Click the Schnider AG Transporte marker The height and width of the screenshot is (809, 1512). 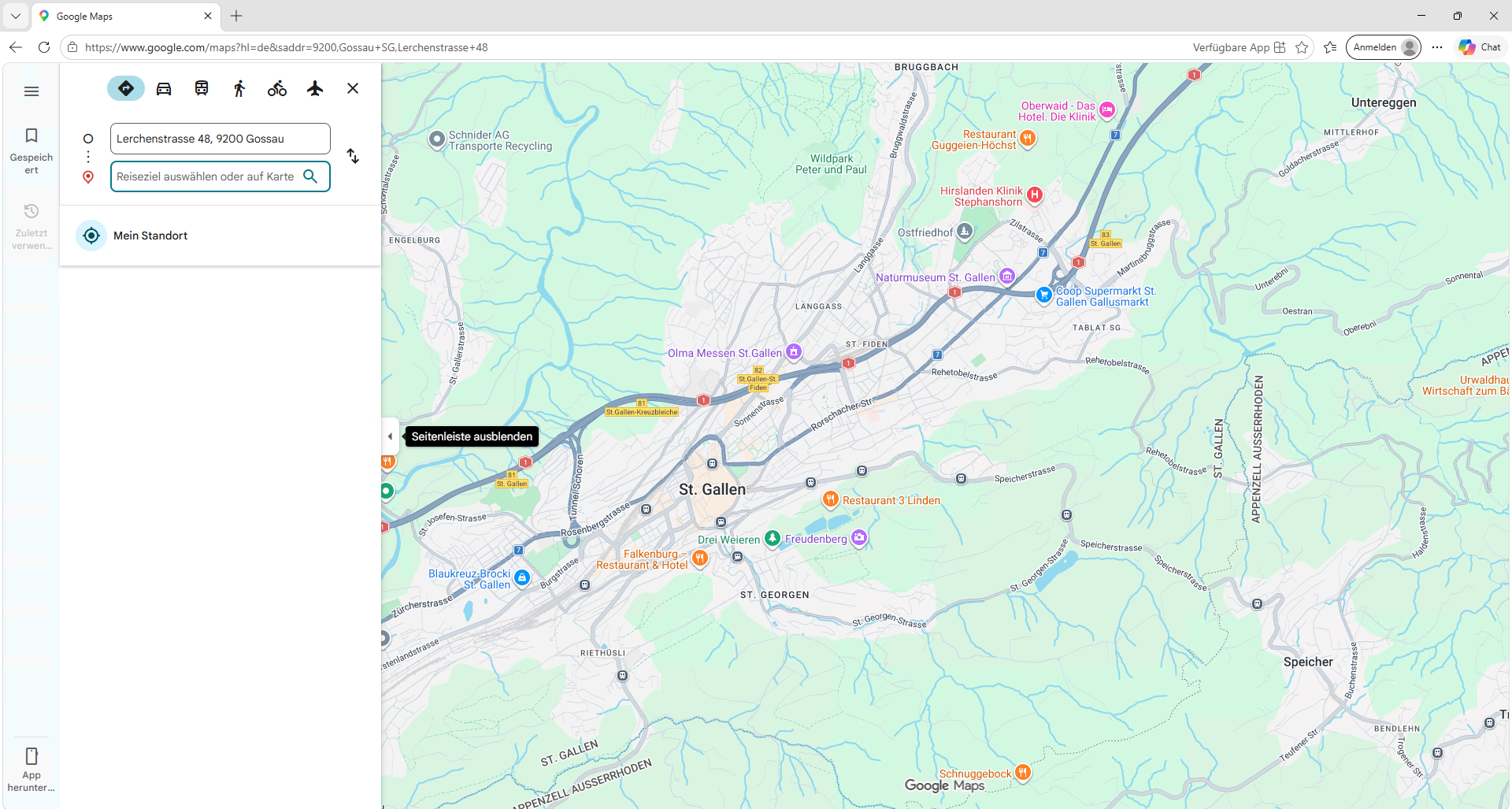[437, 139]
